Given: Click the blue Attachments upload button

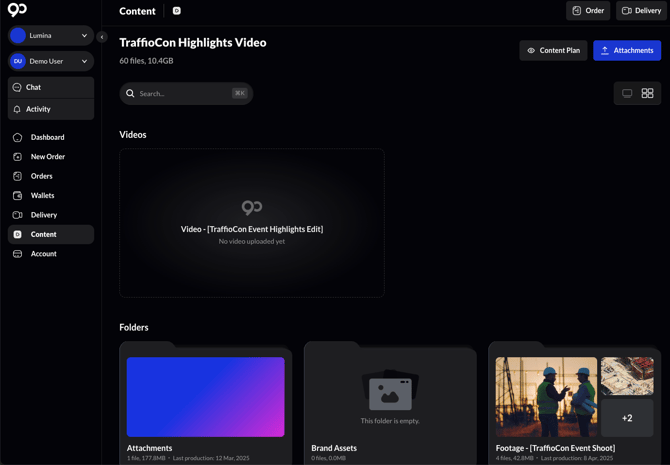Looking at the screenshot, I should [x=627, y=50].
